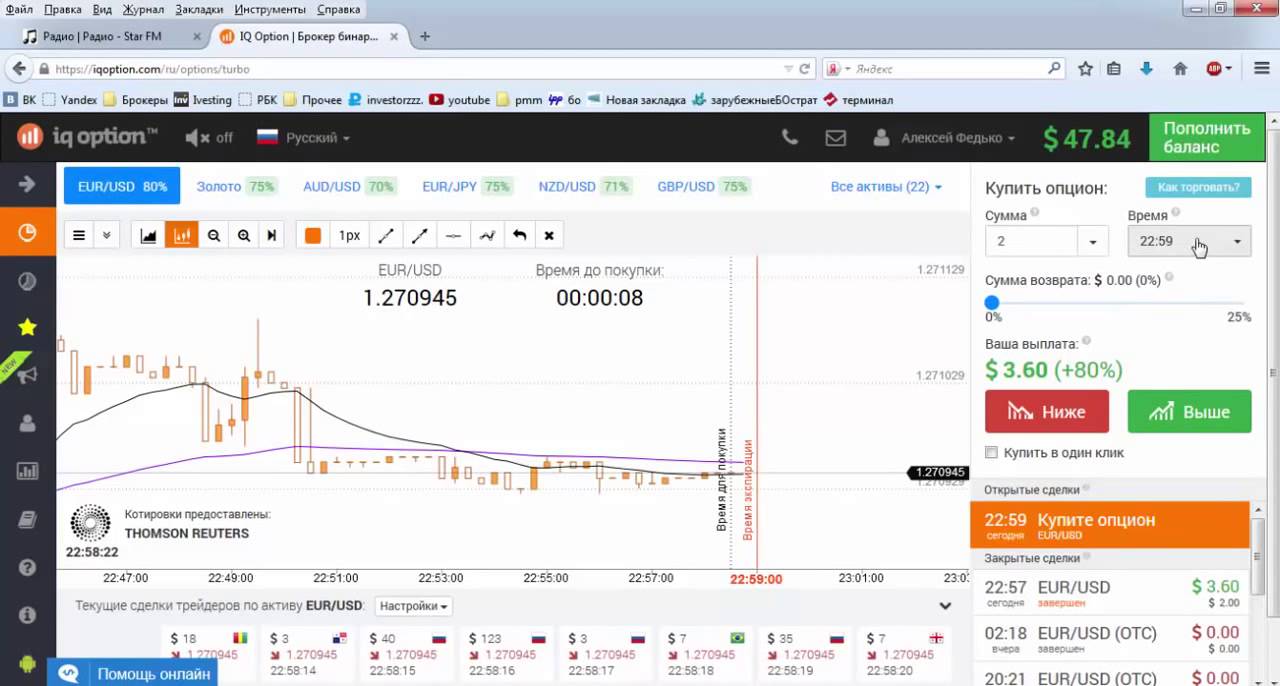Zoom in the chart with magnifier plus
Viewport: 1280px width, 686px height.
tap(244, 236)
